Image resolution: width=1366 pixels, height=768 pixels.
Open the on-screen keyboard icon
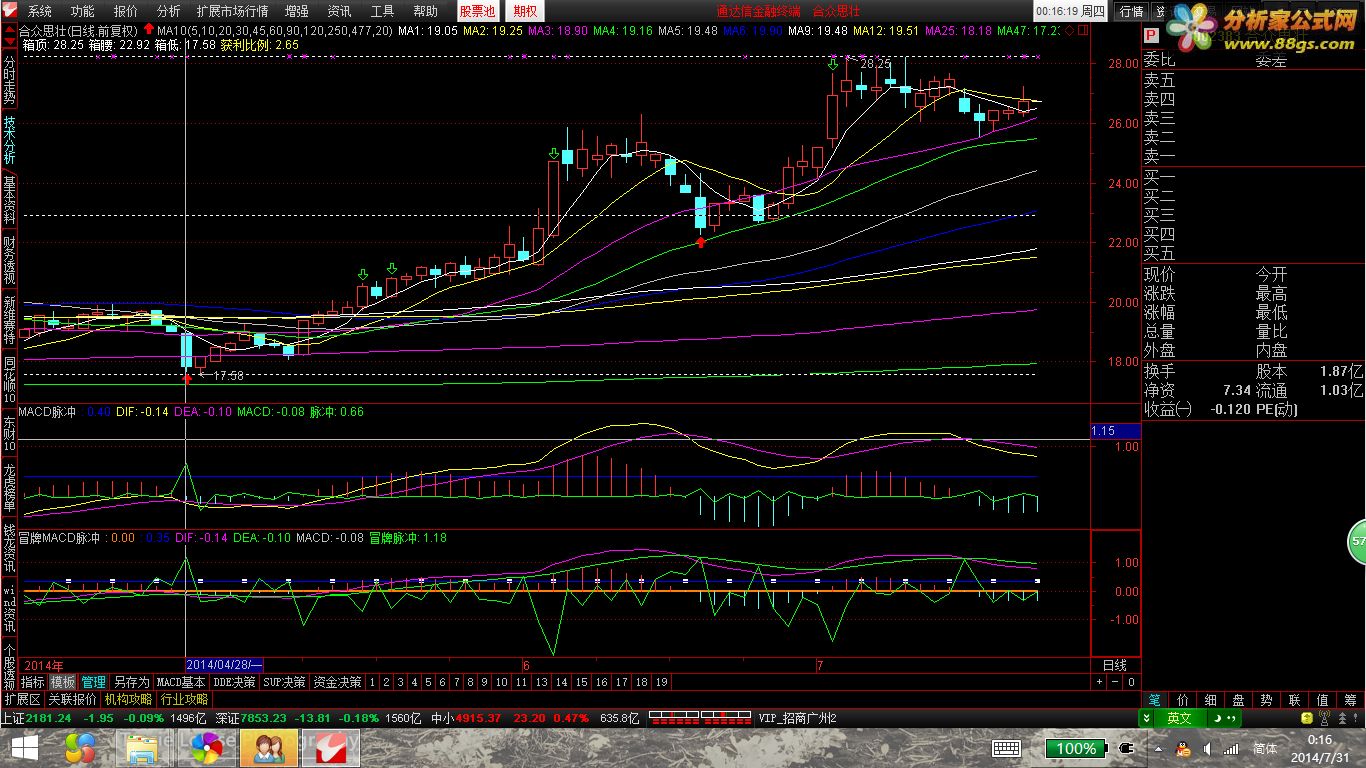pyautogui.click(x=1006, y=748)
